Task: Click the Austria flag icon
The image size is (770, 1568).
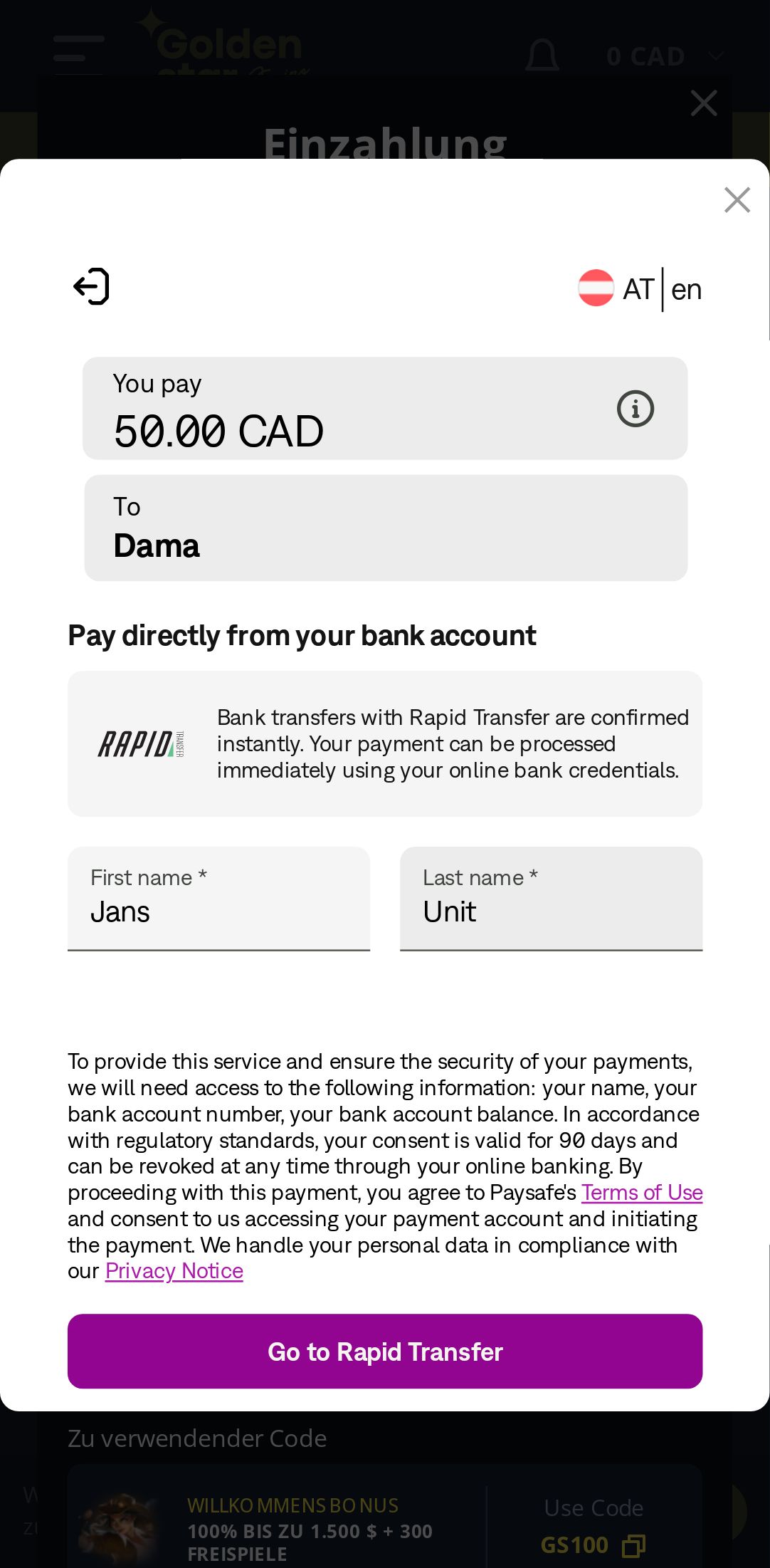Action: 596,288
